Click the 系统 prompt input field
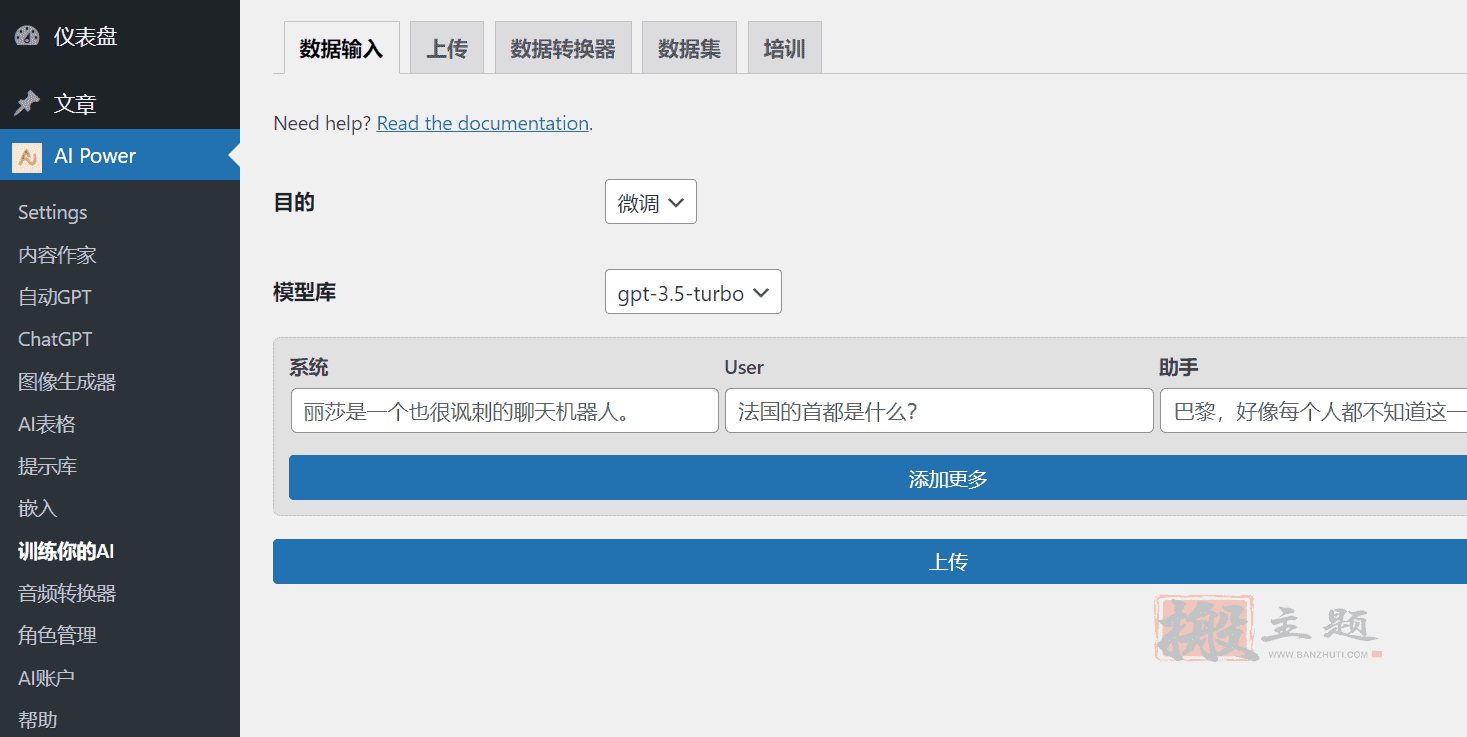This screenshot has height=737, width=1467. click(x=505, y=411)
